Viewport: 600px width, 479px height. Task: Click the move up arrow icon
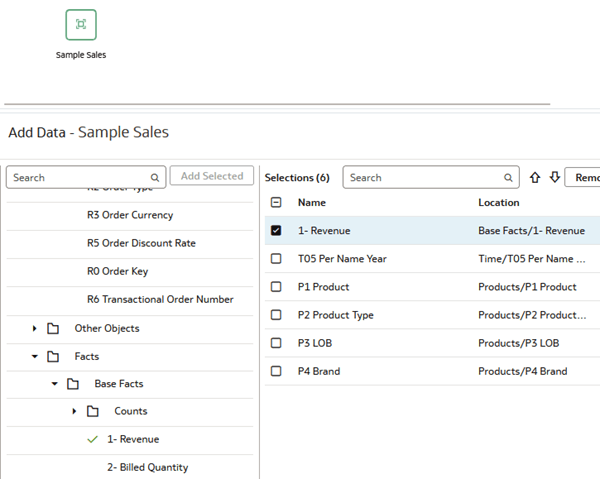[x=535, y=178]
